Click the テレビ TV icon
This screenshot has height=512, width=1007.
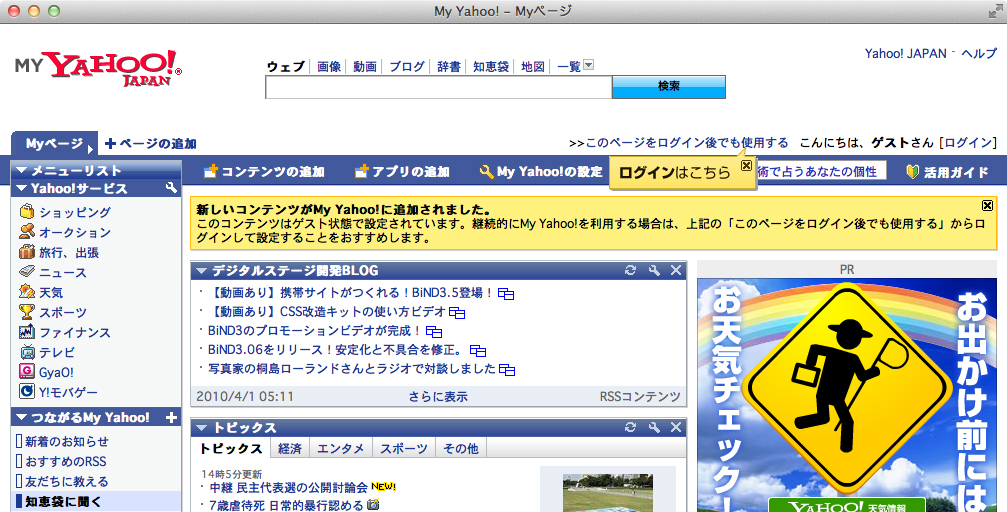(27, 351)
